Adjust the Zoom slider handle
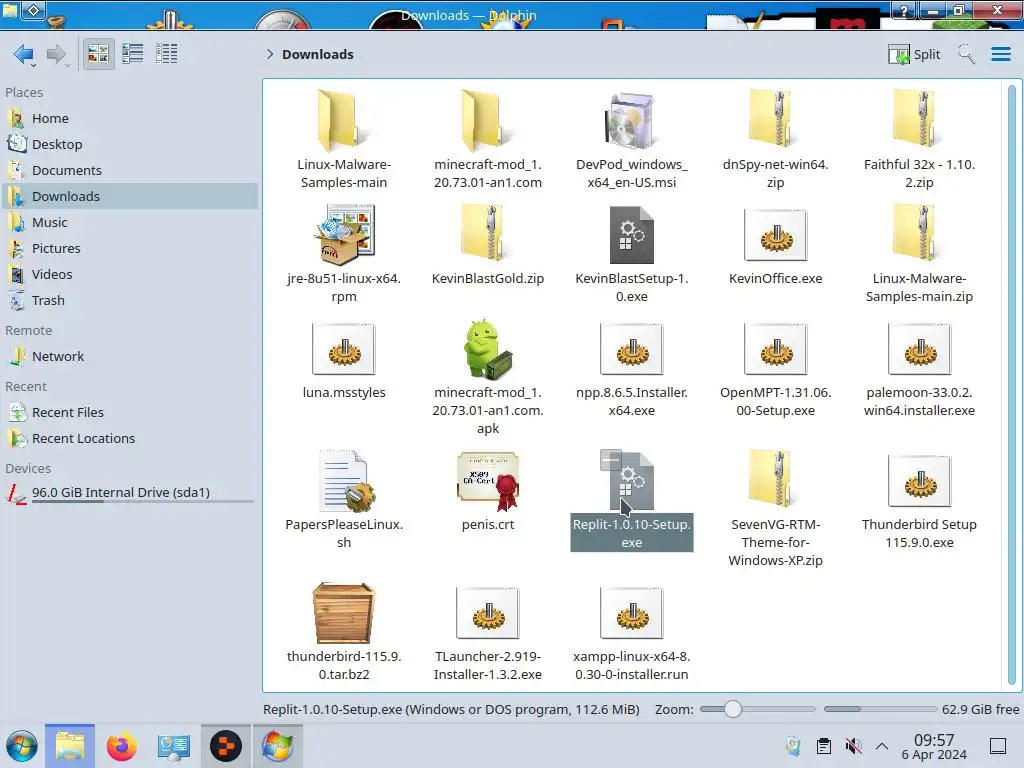 [733, 709]
